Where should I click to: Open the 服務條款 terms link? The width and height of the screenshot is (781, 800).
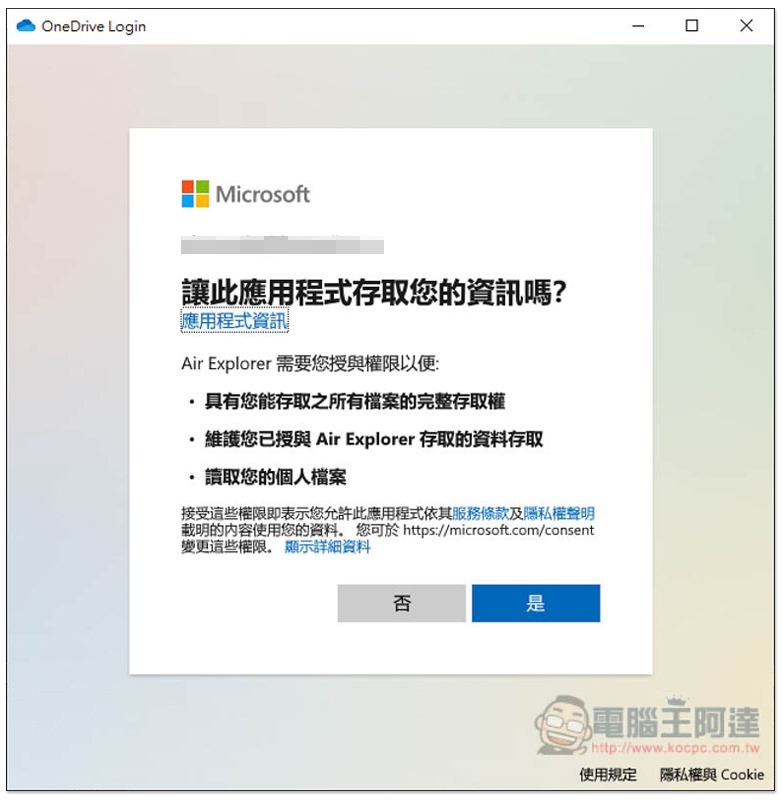tap(481, 513)
